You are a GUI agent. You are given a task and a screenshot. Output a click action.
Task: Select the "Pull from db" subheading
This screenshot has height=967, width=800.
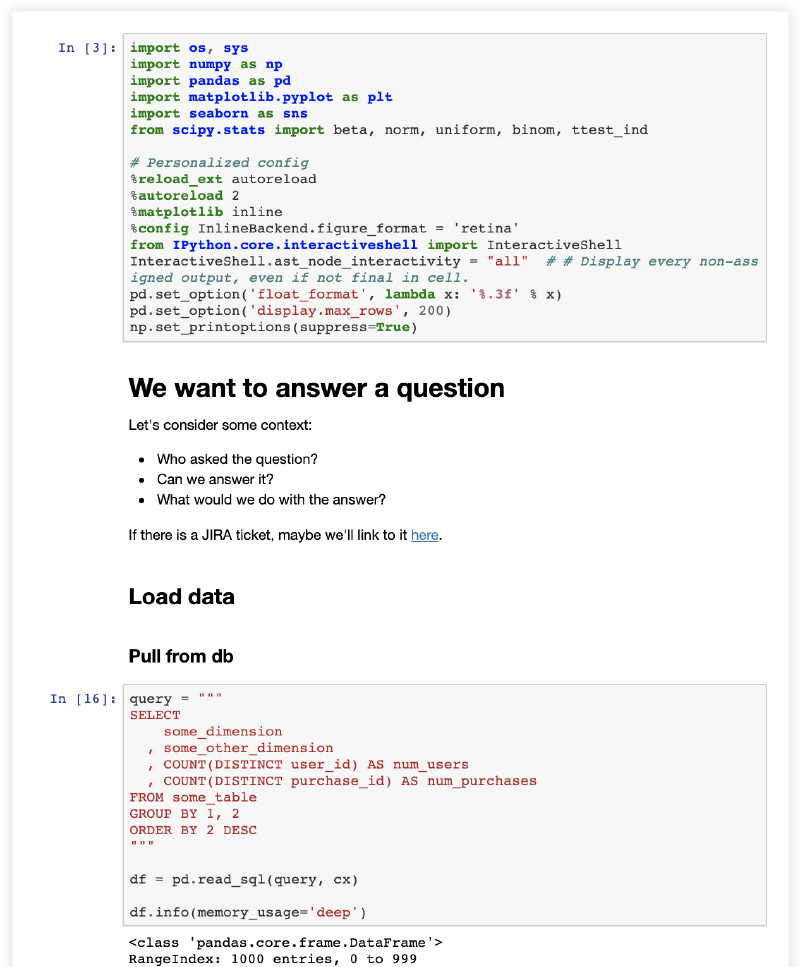(x=180, y=656)
